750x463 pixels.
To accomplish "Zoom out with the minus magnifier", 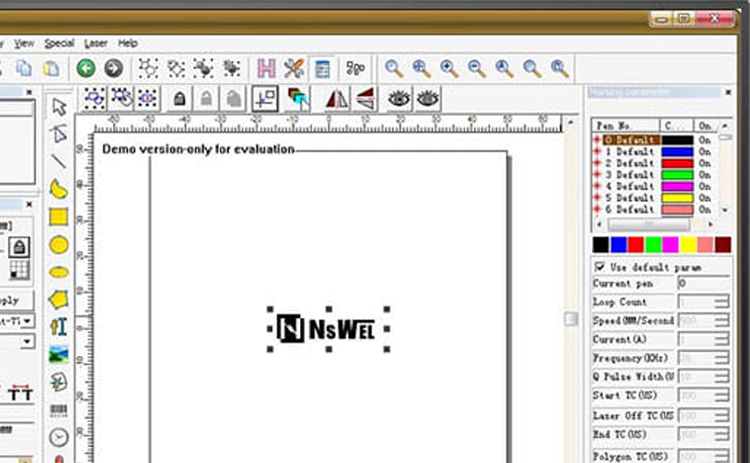I will coord(477,69).
